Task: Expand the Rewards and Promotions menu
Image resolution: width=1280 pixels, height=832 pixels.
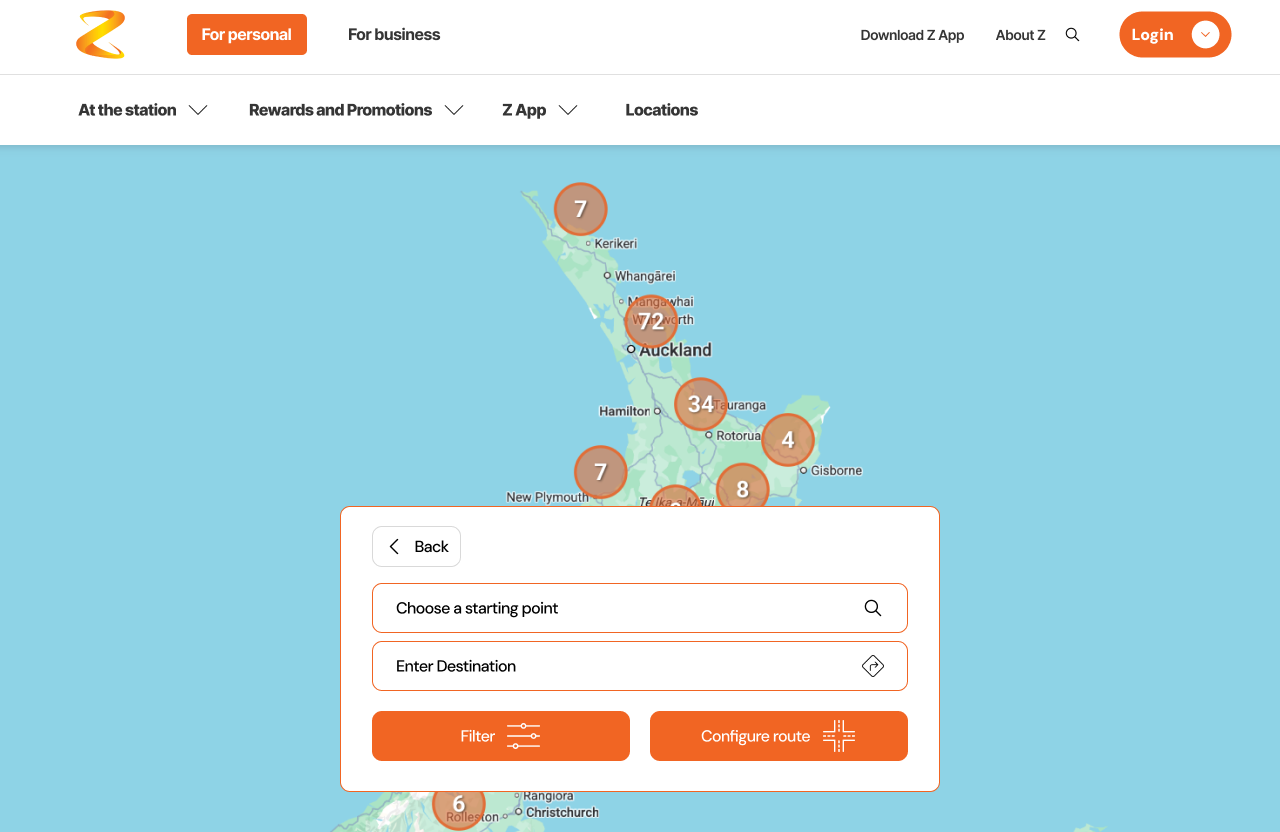Action: point(356,110)
